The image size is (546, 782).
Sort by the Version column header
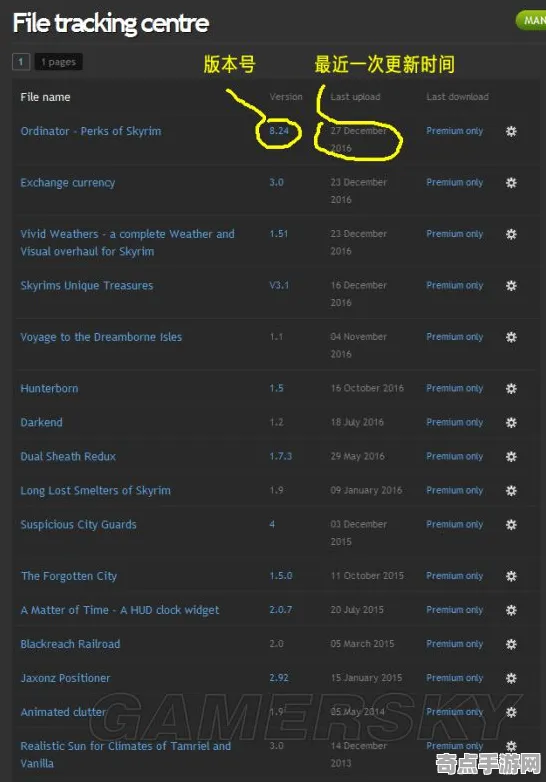[x=286, y=97]
